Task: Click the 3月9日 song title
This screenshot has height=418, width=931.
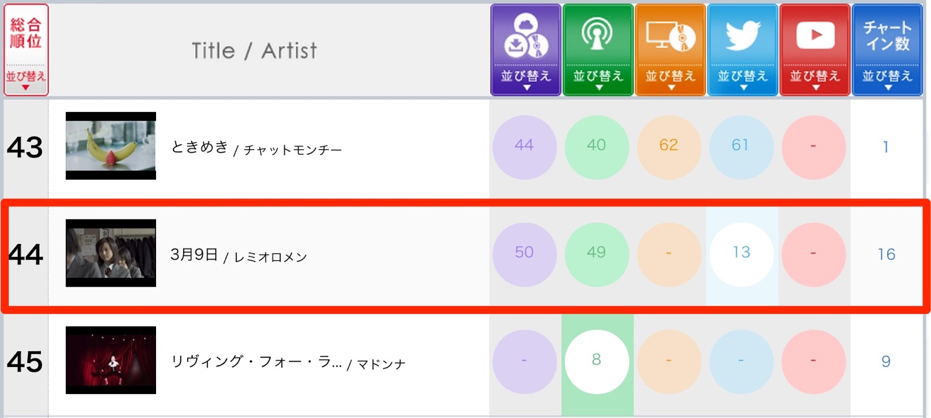Action: point(194,255)
